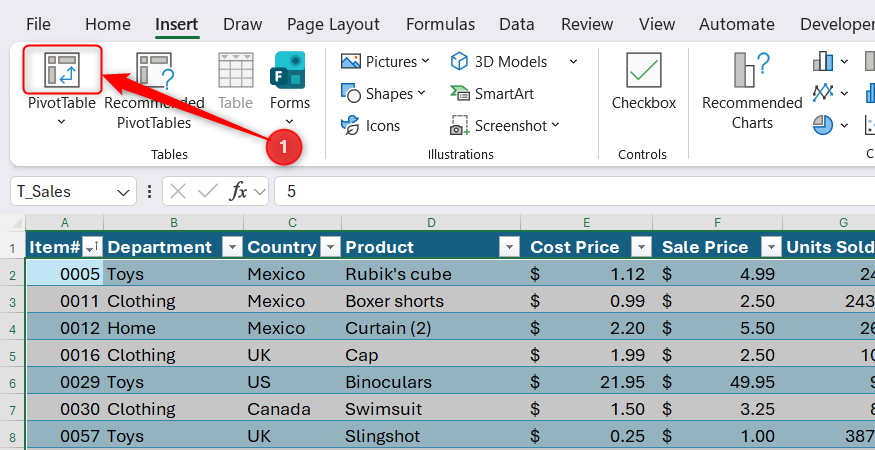
Task: Open the Formulas tab
Action: (x=440, y=25)
